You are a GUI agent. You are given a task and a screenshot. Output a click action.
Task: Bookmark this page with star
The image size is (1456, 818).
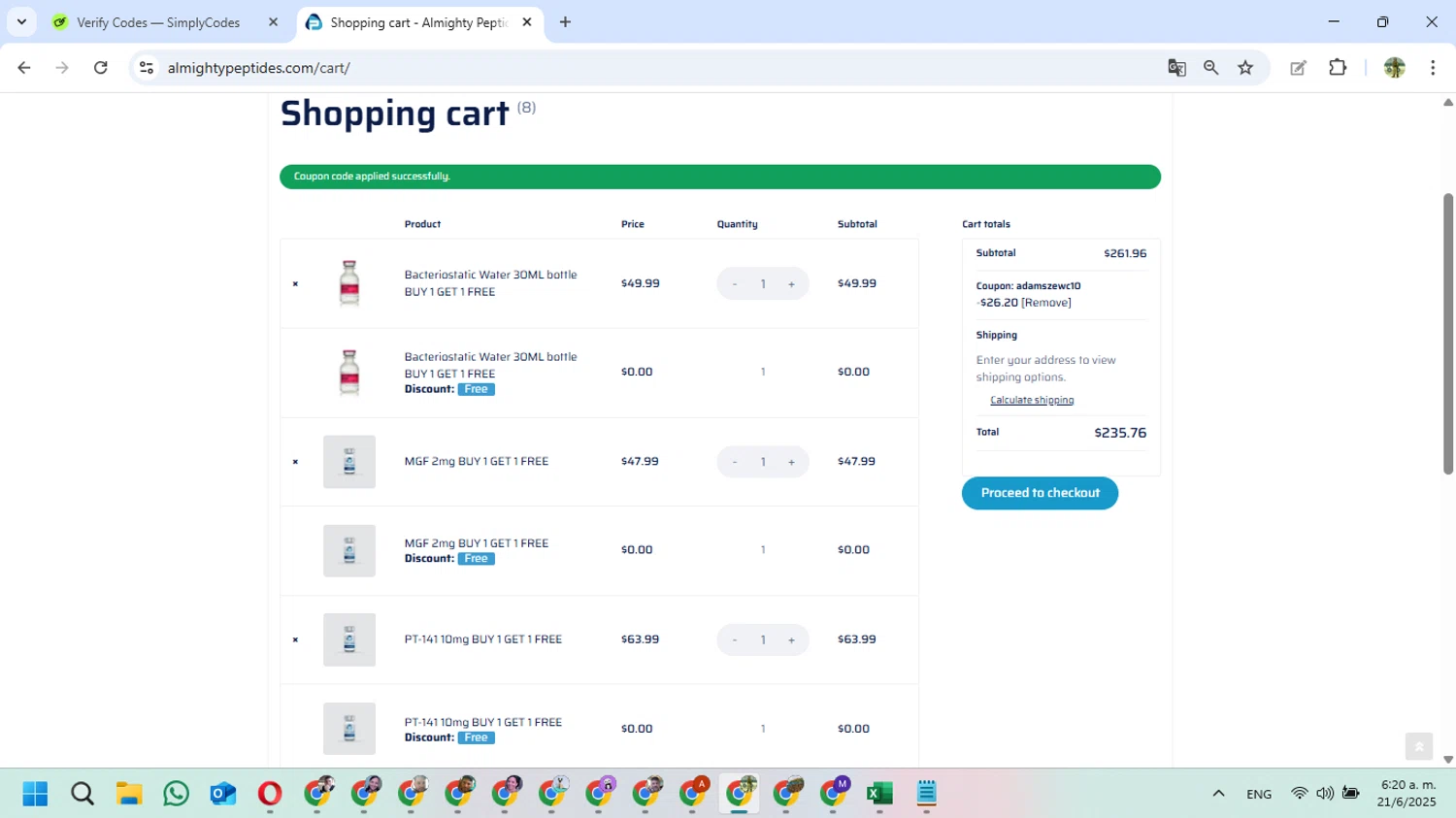coord(1245,68)
